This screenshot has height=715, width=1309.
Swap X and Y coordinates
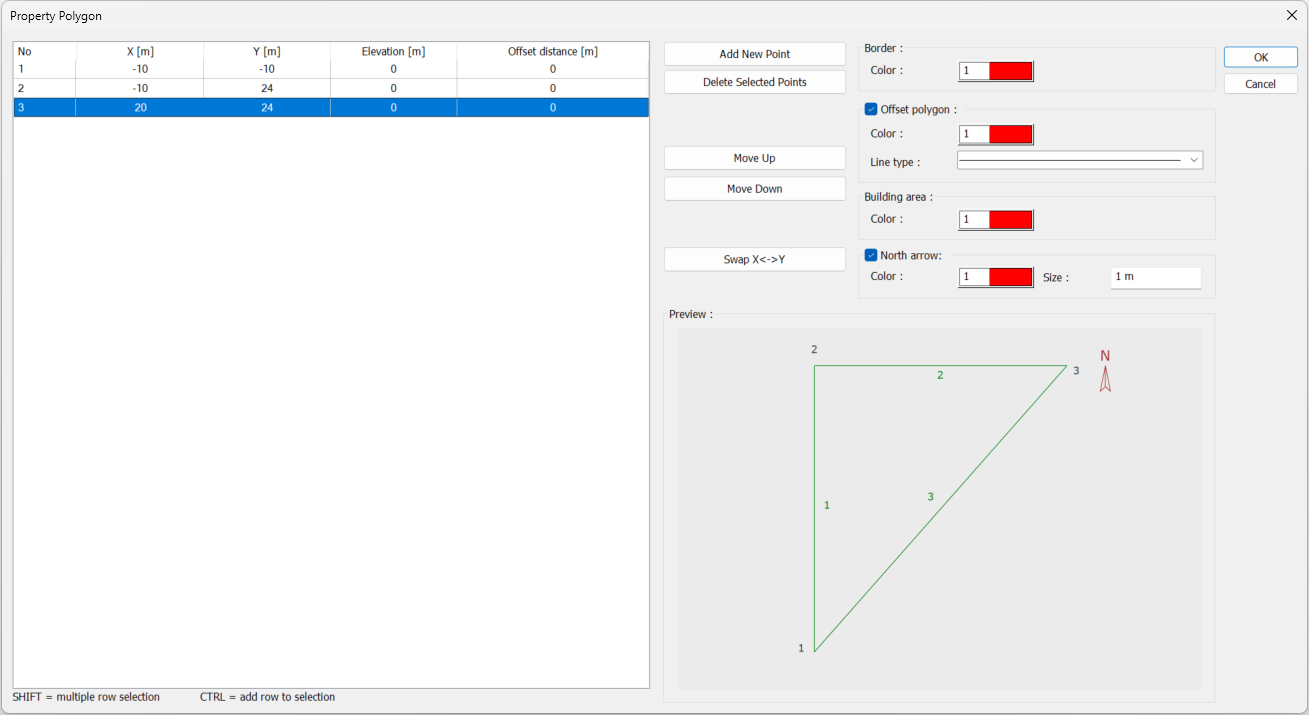click(754, 259)
